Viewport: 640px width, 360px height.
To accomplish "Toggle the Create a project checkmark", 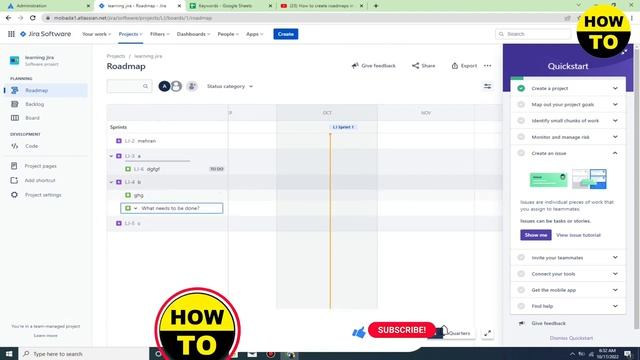I will pos(521,88).
